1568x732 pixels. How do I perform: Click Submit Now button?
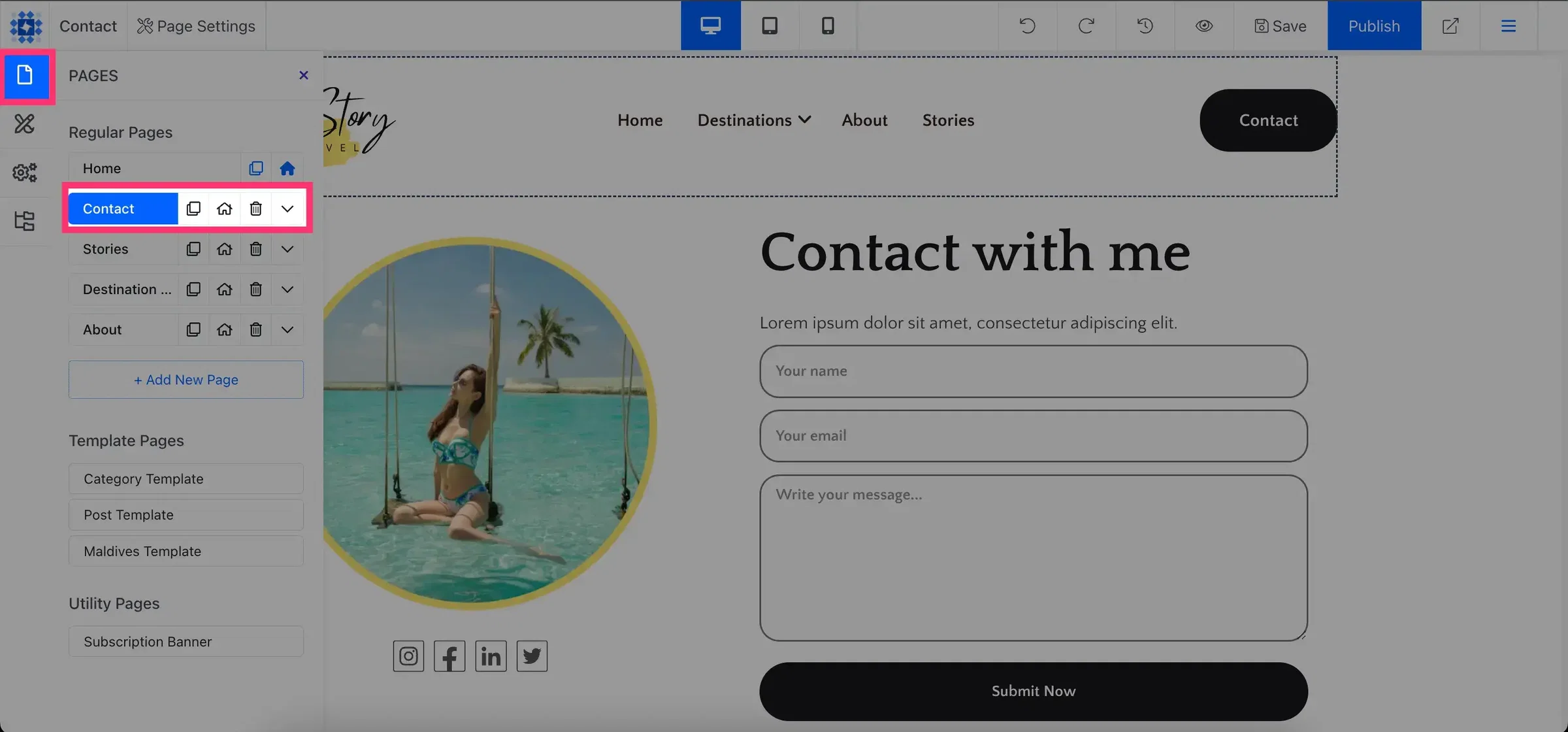point(1033,691)
